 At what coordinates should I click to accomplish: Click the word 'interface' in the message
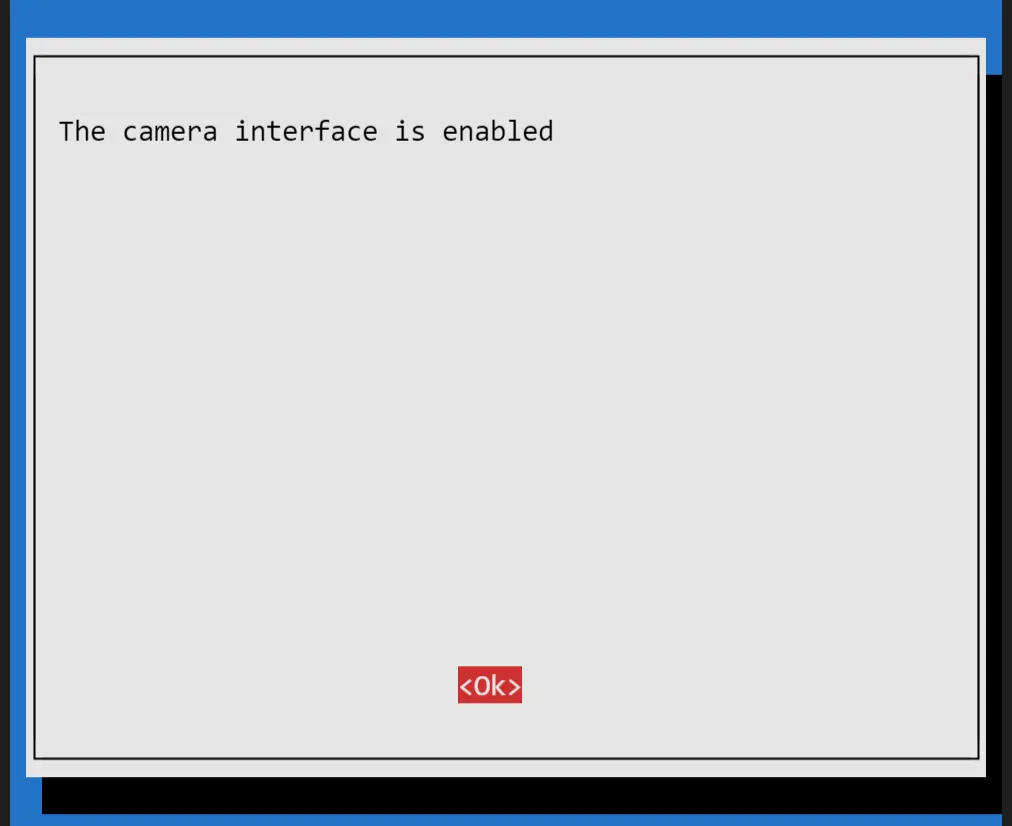[x=306, y=131]
